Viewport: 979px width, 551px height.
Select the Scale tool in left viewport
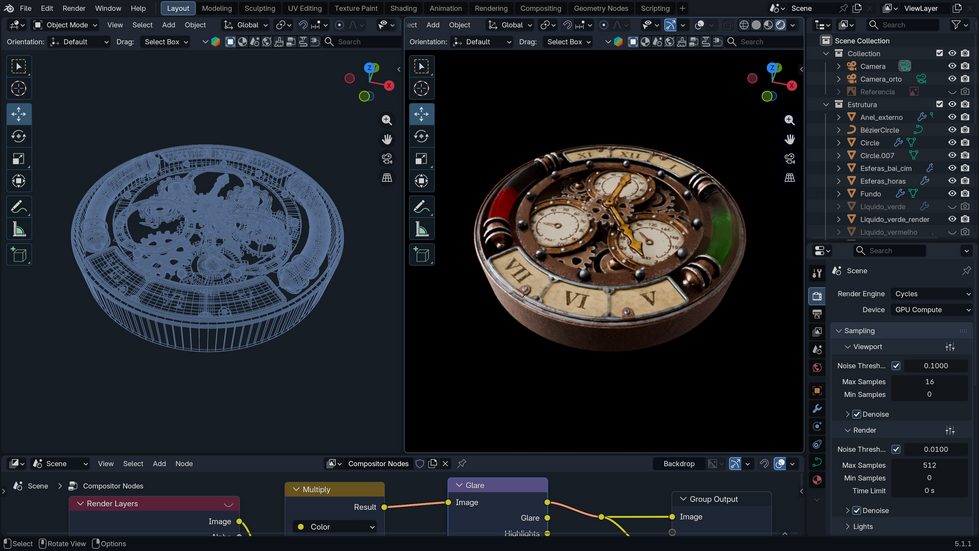19,158
